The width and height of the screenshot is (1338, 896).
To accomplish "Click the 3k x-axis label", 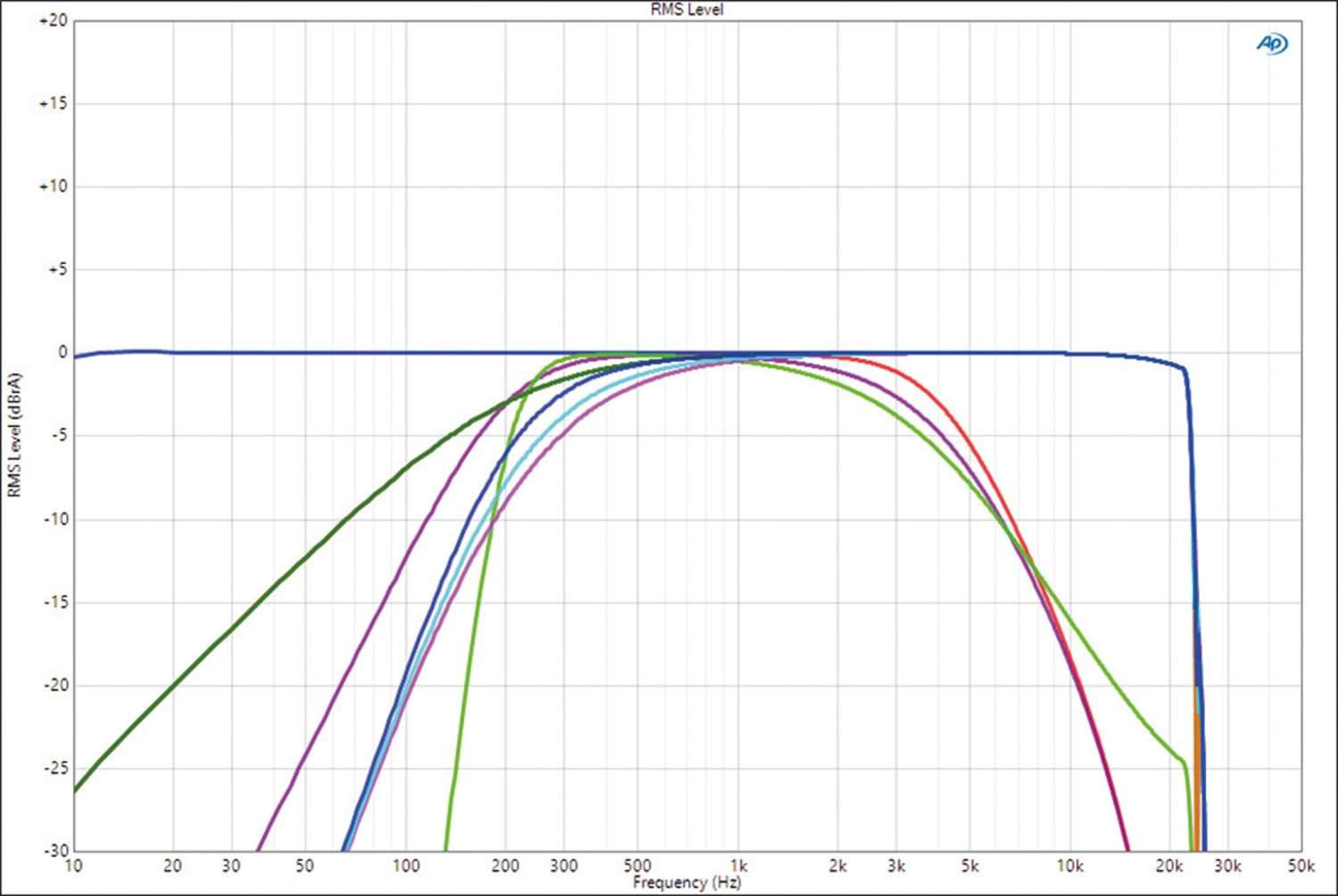I will [x=896, y=866].
